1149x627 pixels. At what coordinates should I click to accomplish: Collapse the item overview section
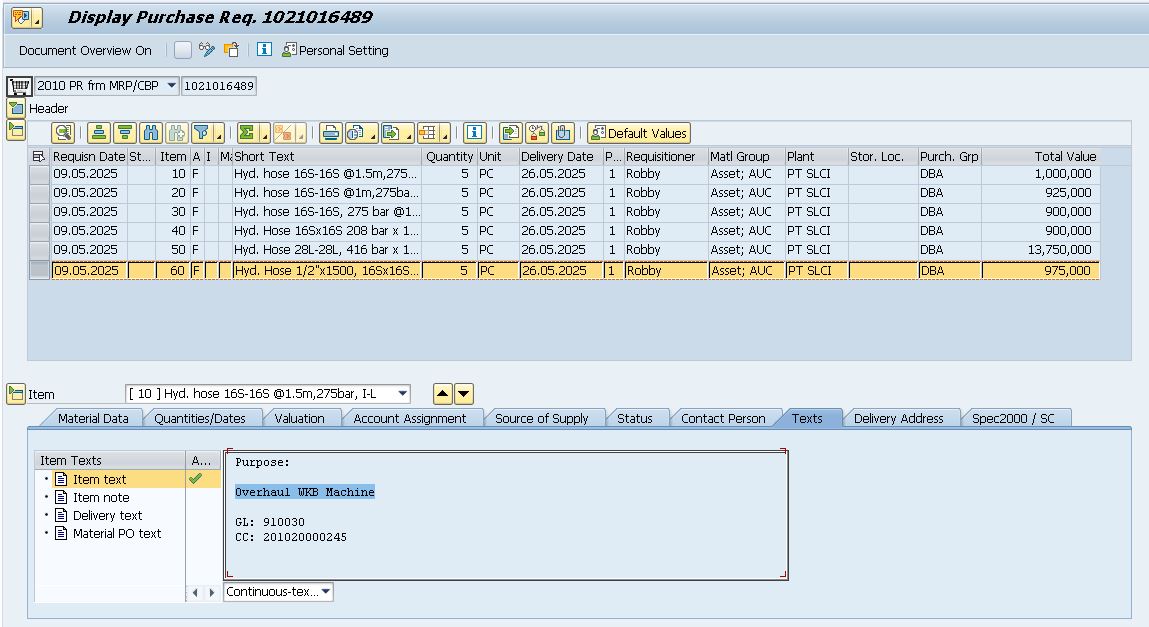[16, 131]
